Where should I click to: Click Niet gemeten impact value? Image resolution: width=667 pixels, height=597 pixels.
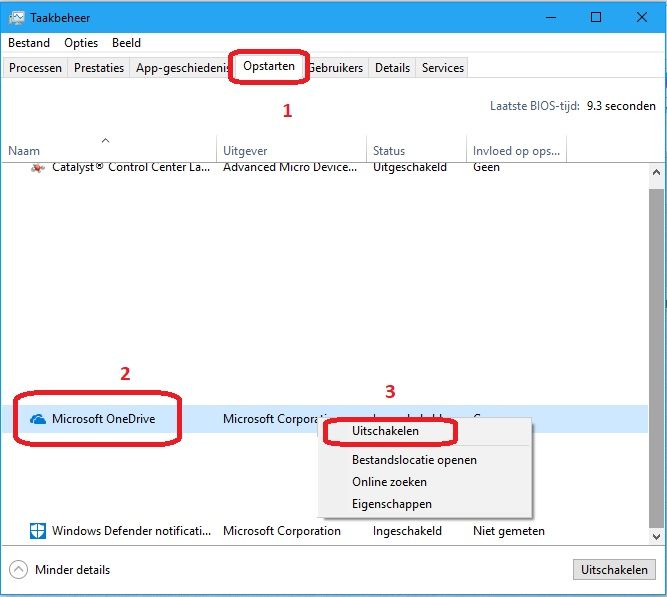[509, 531]
